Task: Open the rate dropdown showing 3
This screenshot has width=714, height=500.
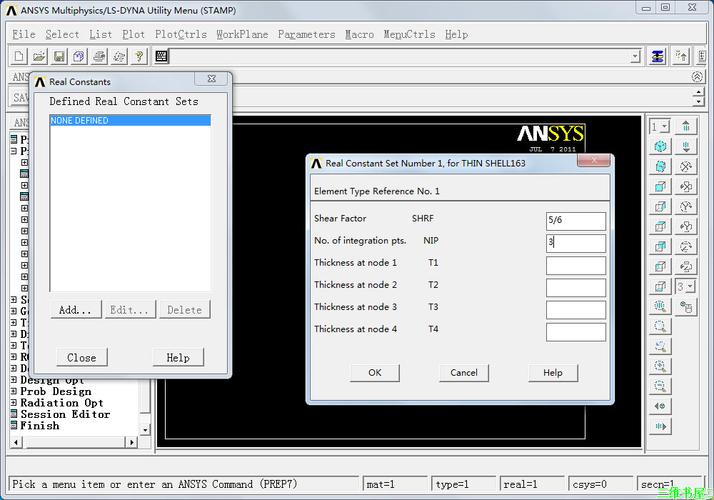Action: click(686, 286)
